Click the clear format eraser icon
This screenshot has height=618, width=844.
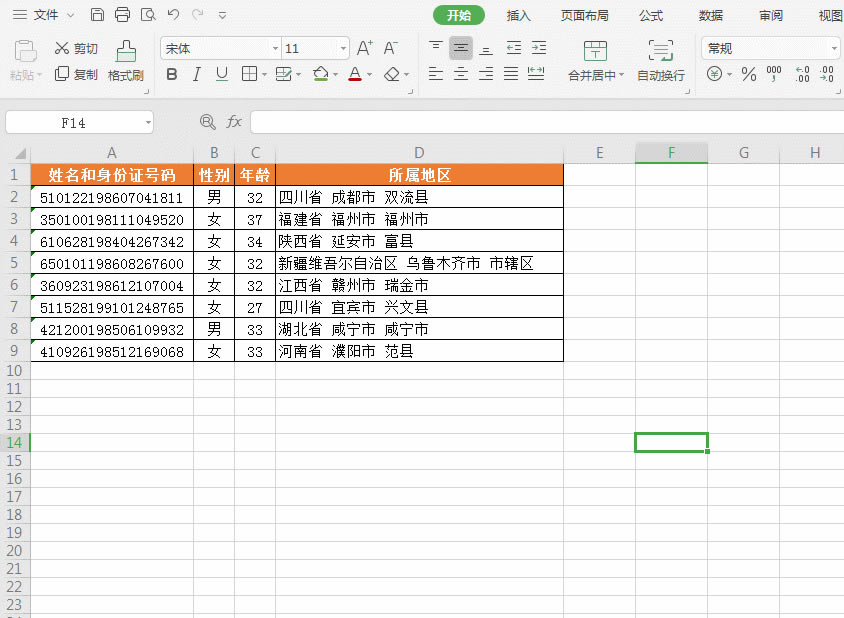pyautogui.click(x=392, y=74)
